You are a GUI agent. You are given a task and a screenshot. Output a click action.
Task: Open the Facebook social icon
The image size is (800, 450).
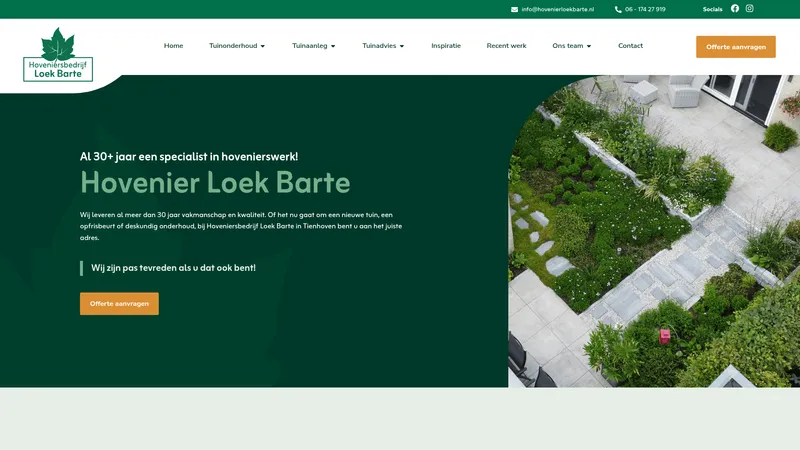pyautogui.click(x=735, y=8)
